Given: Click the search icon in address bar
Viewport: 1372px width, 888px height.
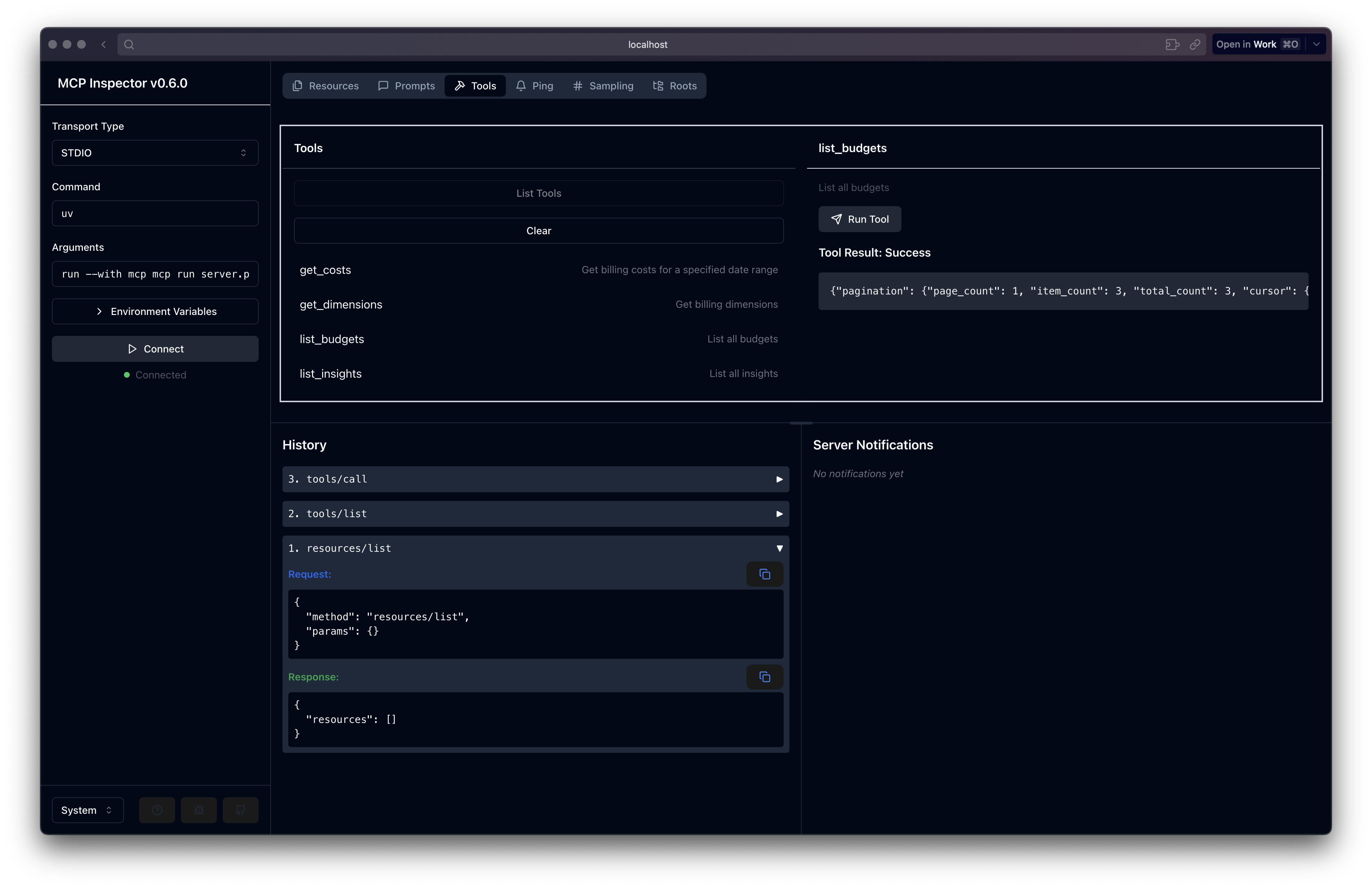Looking at the screenshot, I should [x=129, y=44].
